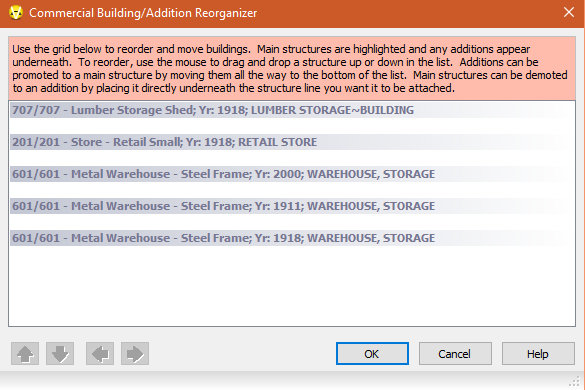Close the Reorganizer dialog window

click(569, 12)
